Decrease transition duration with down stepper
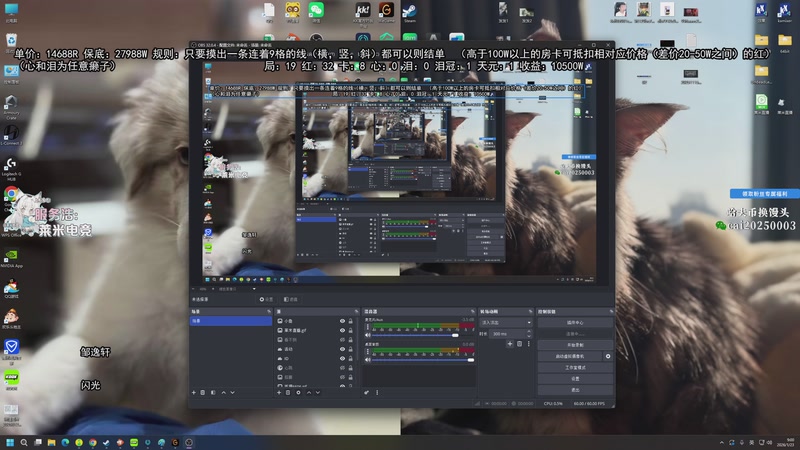This screenshot has width=800, height=450. click(x=529, y=336)
